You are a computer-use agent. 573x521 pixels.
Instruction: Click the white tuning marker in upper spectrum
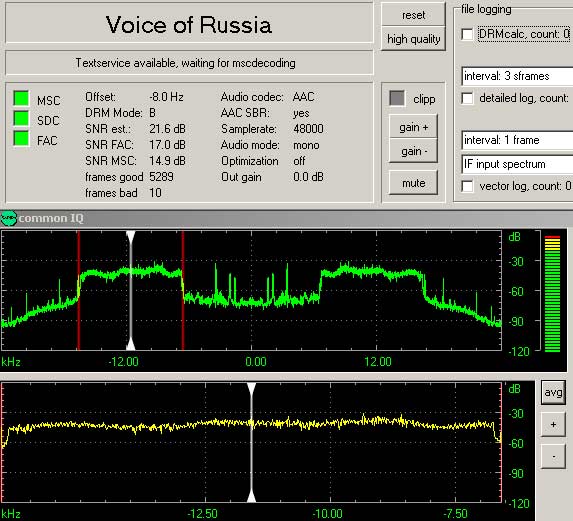pyautogui.click(x=130, y=290)
